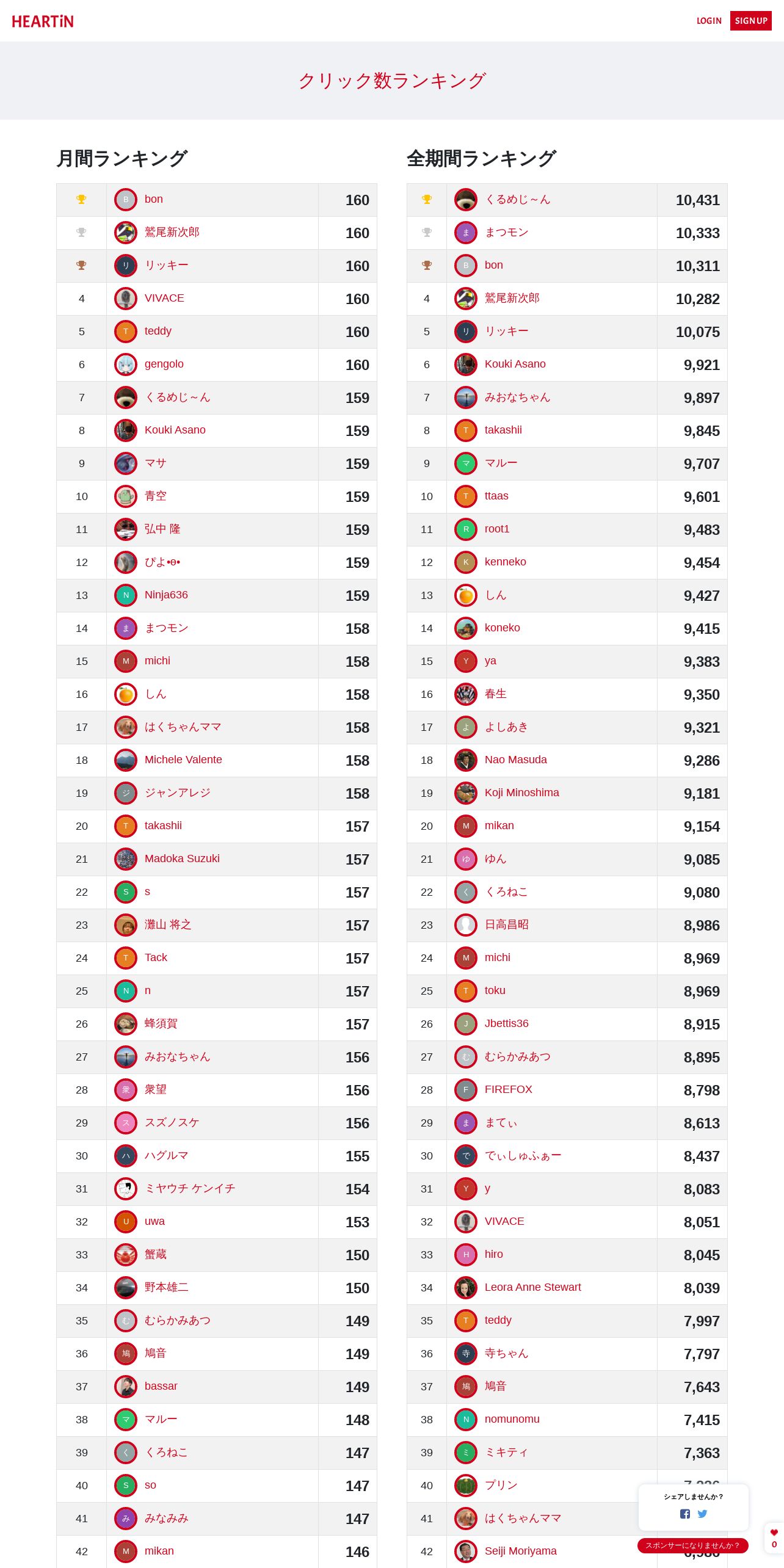Click the Twitter share icon
The width and height of the screenshot is (784, 1568).
pos(702,1514)
